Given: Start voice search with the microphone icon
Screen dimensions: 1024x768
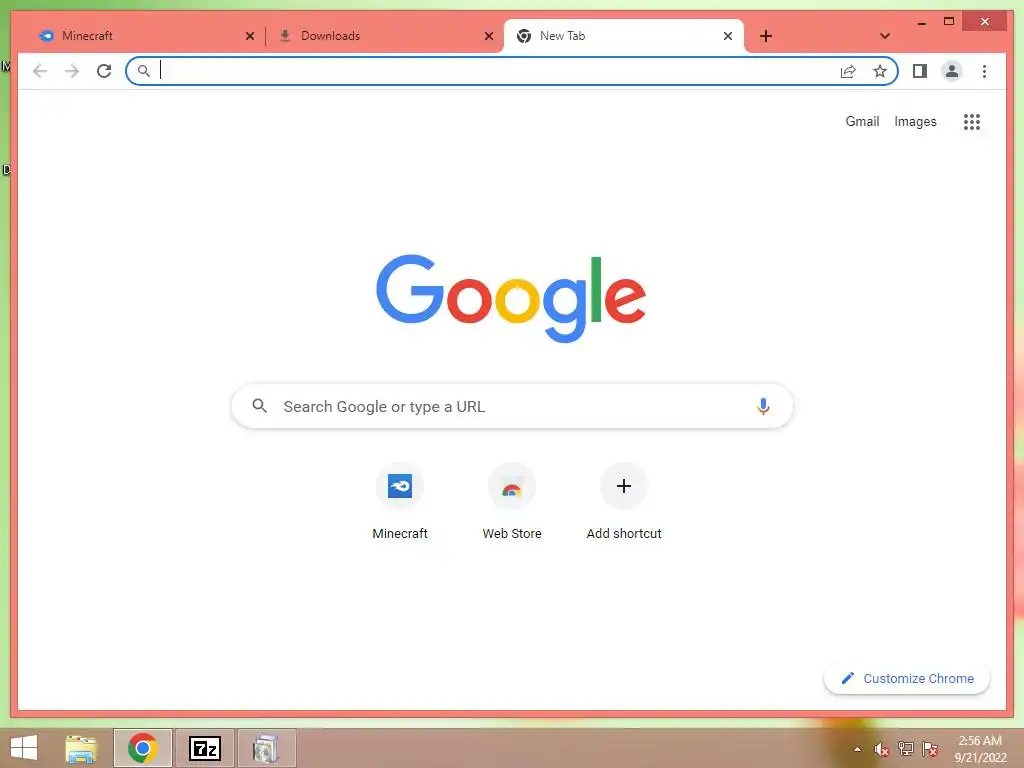Looking at the screenshot, I should [763, 406].
